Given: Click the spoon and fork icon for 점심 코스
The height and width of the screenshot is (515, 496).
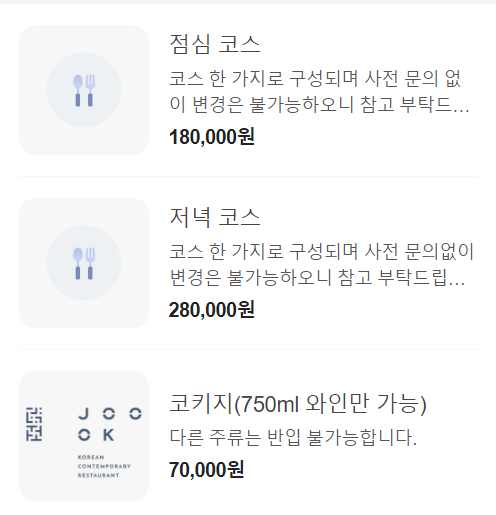Looking at the screenshot, I should coord(84,90).
